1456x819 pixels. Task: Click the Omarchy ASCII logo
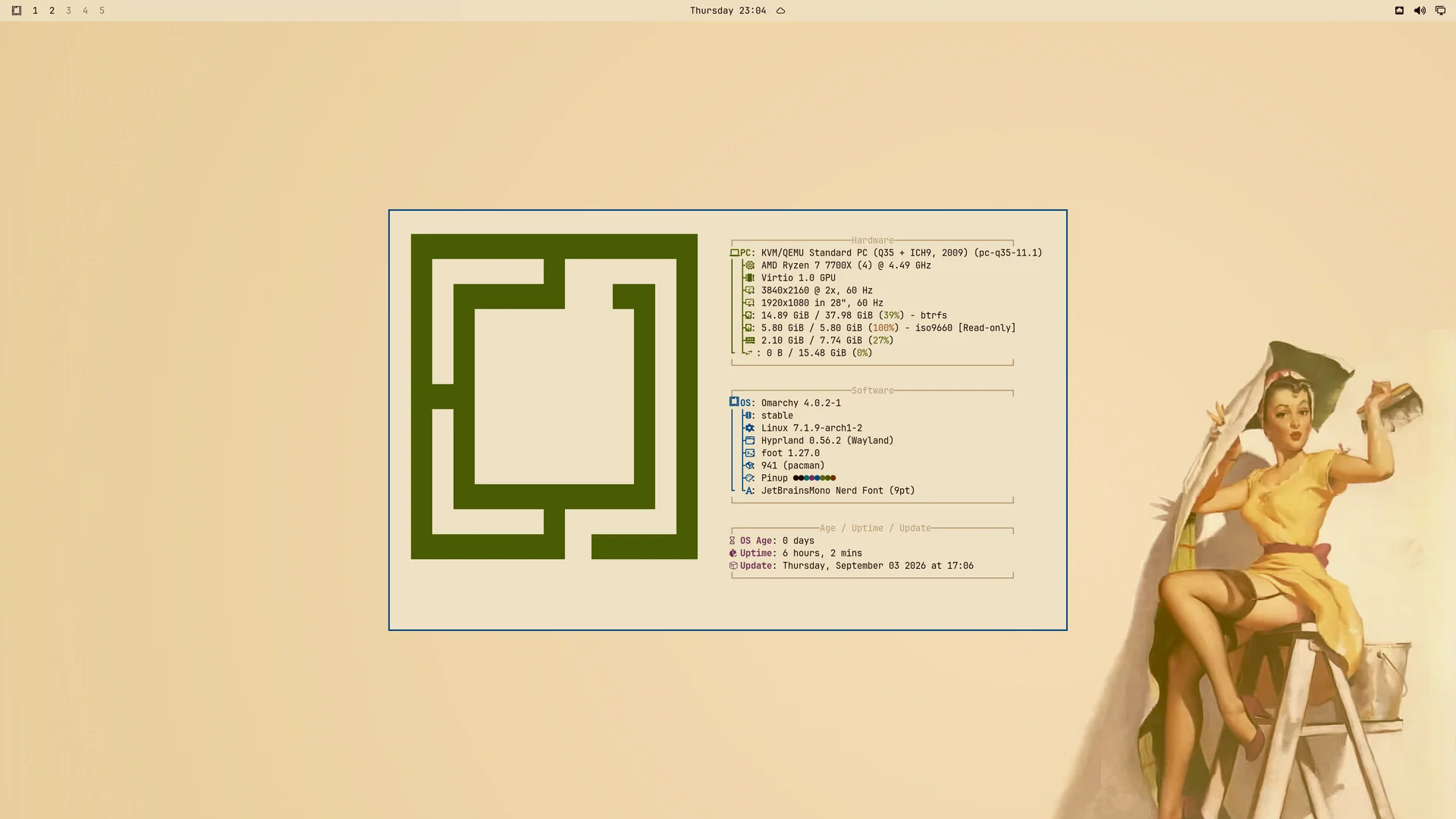tap(554, 397)
